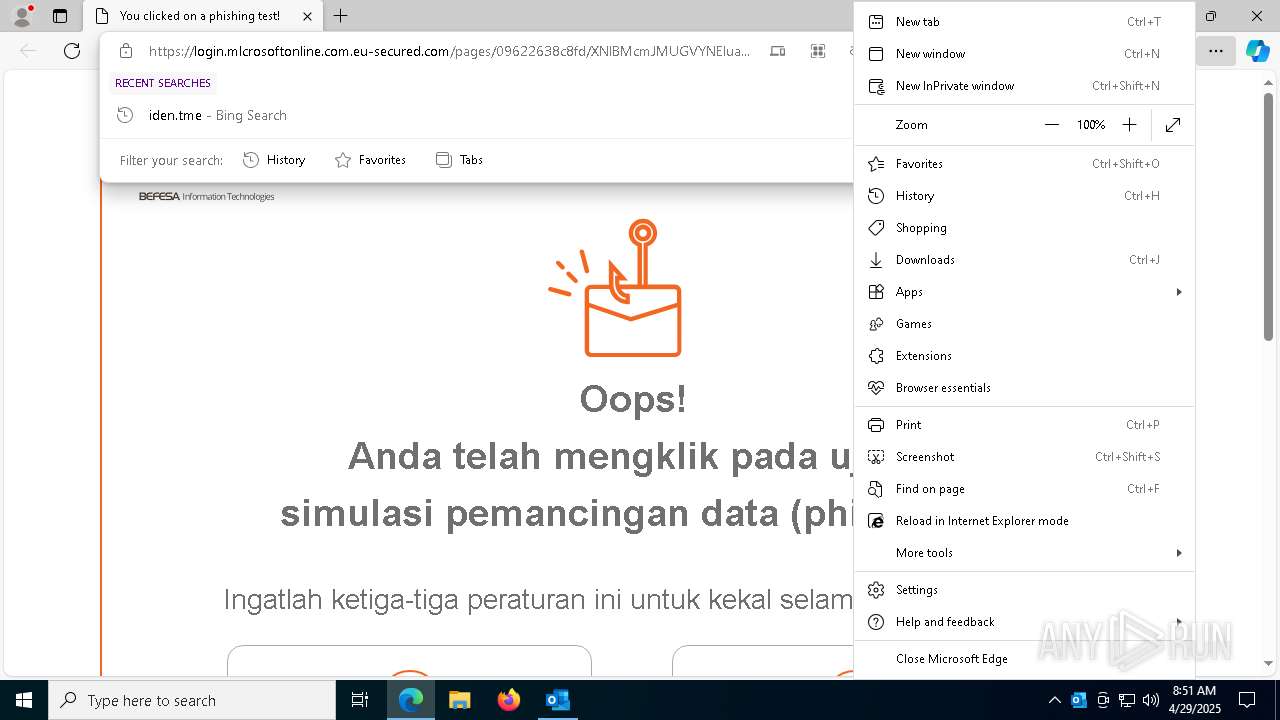Open File Explorer taskbar icon
Screen dimensions: 1280x720
pos(460,700)
